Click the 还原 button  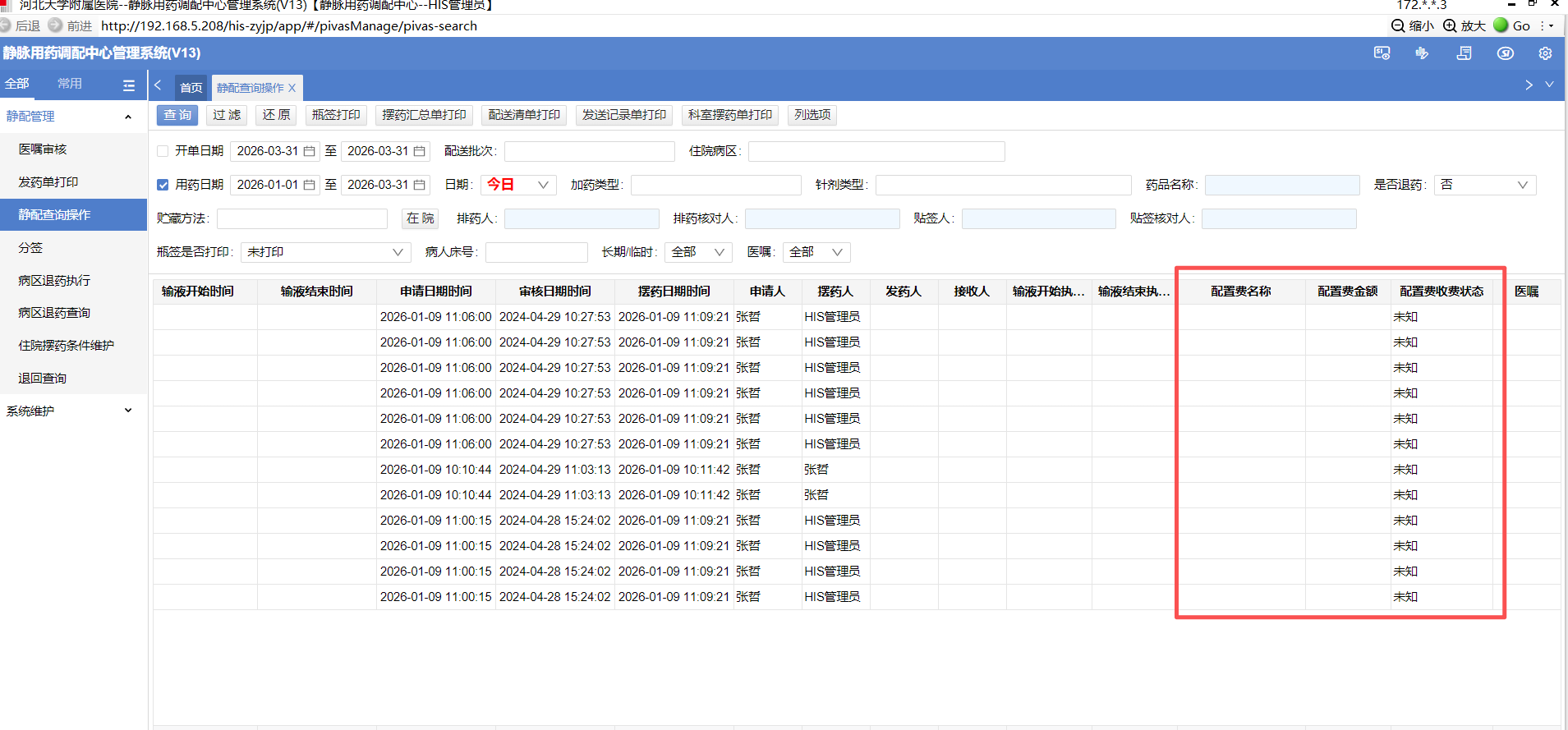276,115
